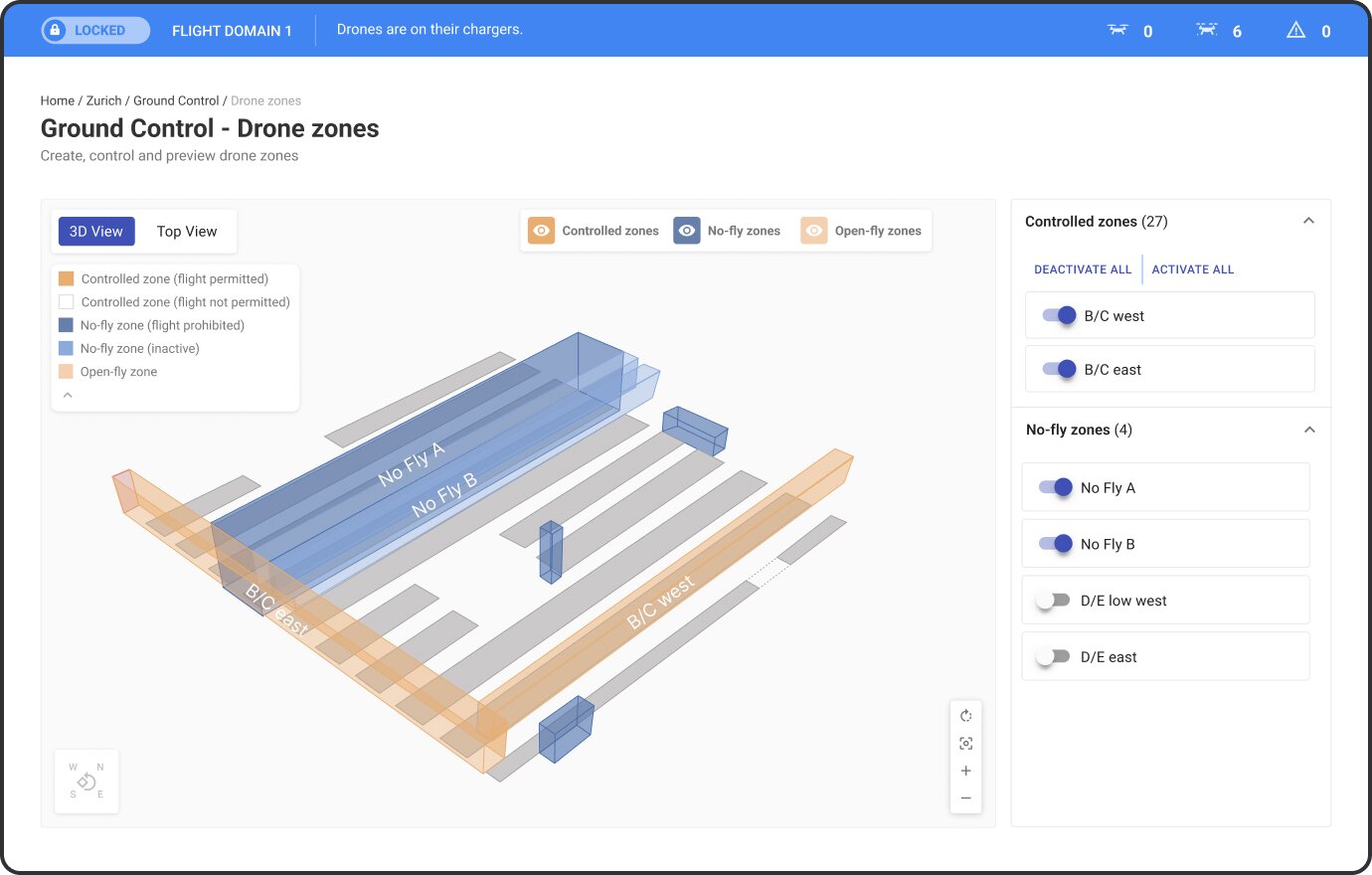This screenshot has height=875, width=1372.
Task: Click the warning triangle alert icon
Action: [x=1295, y=31]
